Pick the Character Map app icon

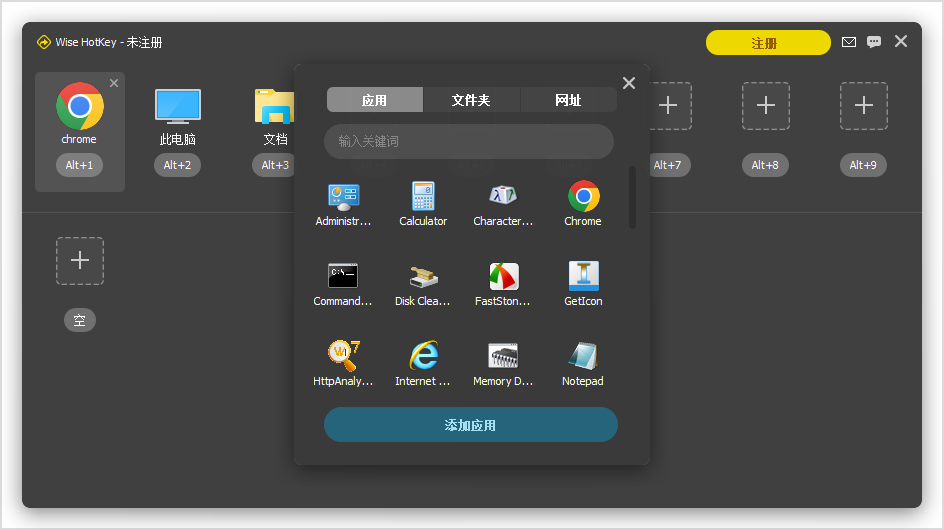[x=503, y=196]
